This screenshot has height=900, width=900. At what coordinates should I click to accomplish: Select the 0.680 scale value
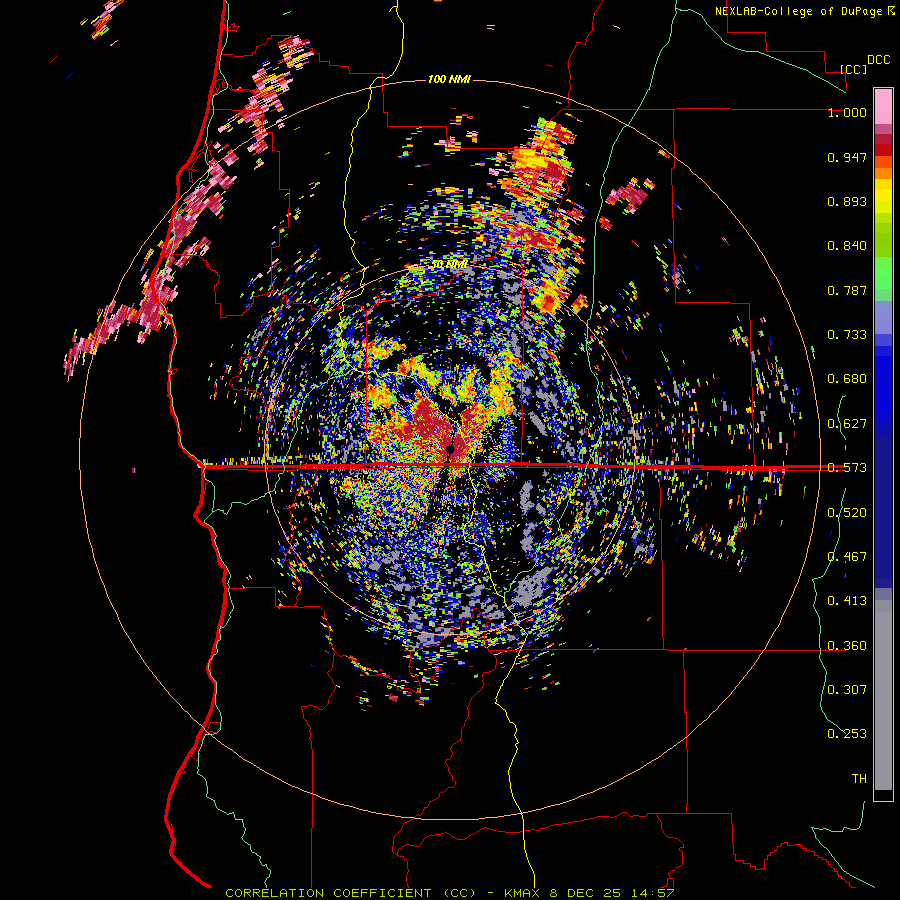tap(847, 379)
